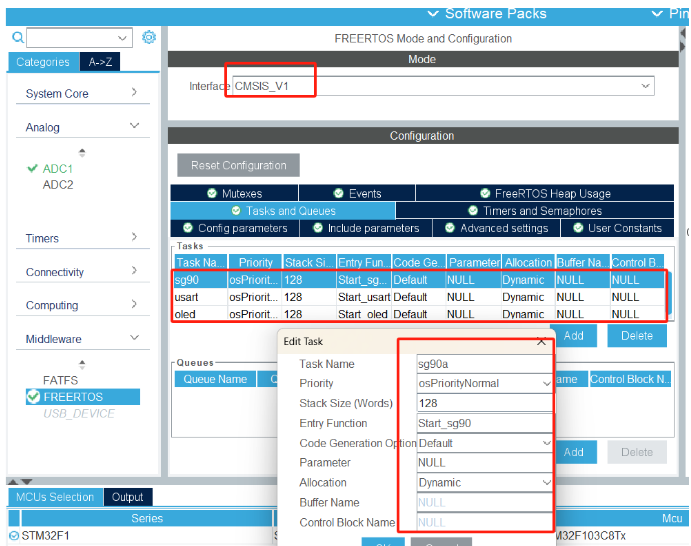Screen dimensions: 691x546
Task: Expand the System Core category
Action: point(134,92)
